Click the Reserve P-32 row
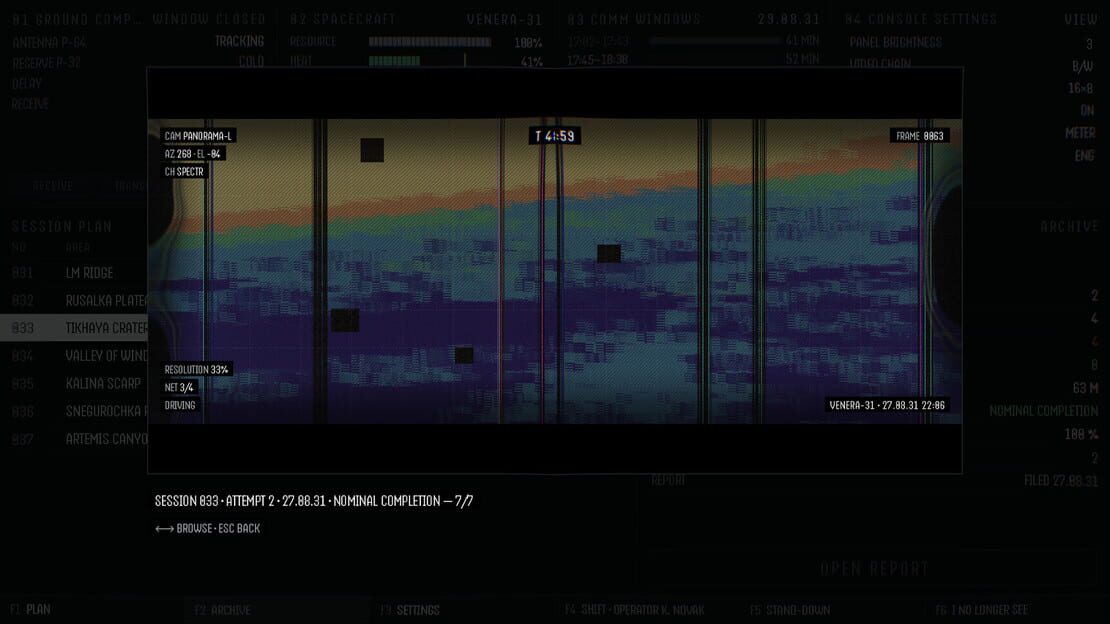 point(138,62)
